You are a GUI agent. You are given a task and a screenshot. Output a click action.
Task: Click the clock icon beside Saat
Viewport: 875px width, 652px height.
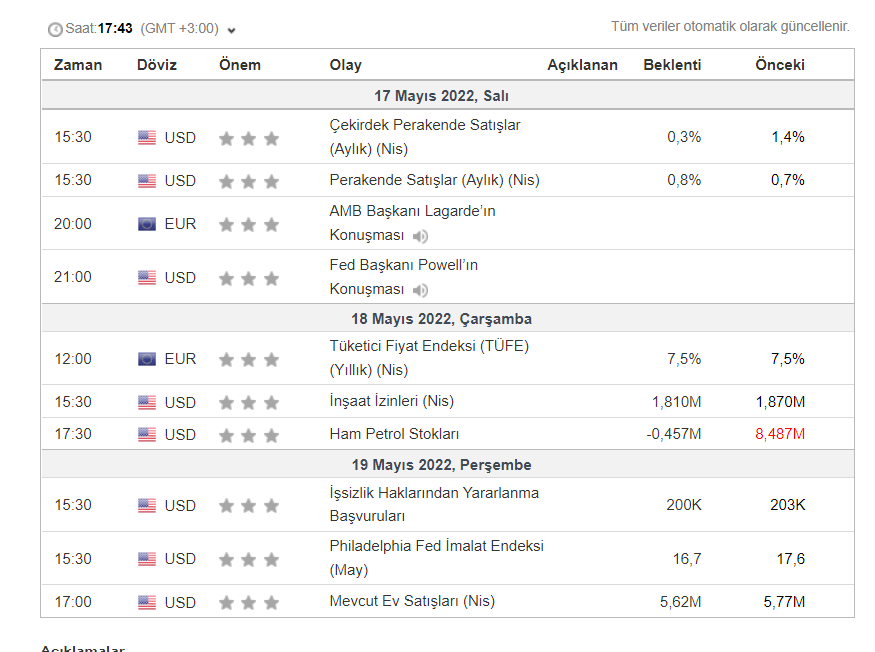(55, 29)
